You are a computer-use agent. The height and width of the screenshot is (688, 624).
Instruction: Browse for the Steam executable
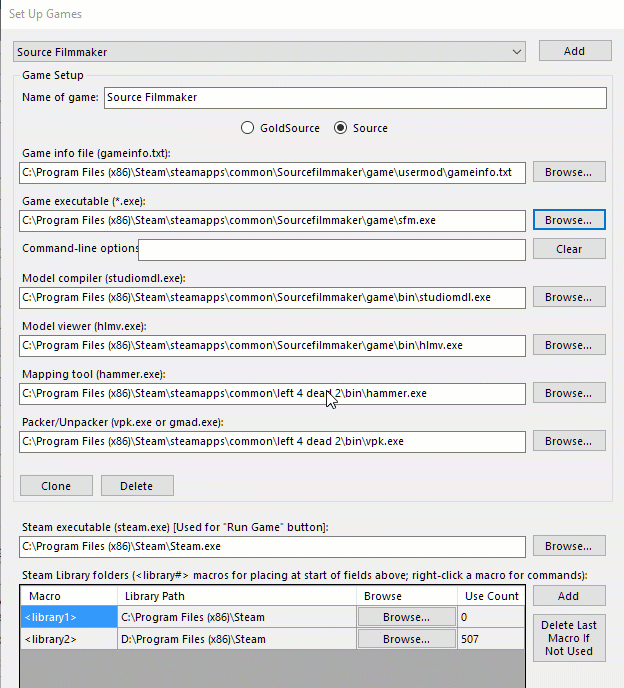click(x=569, y=546)
